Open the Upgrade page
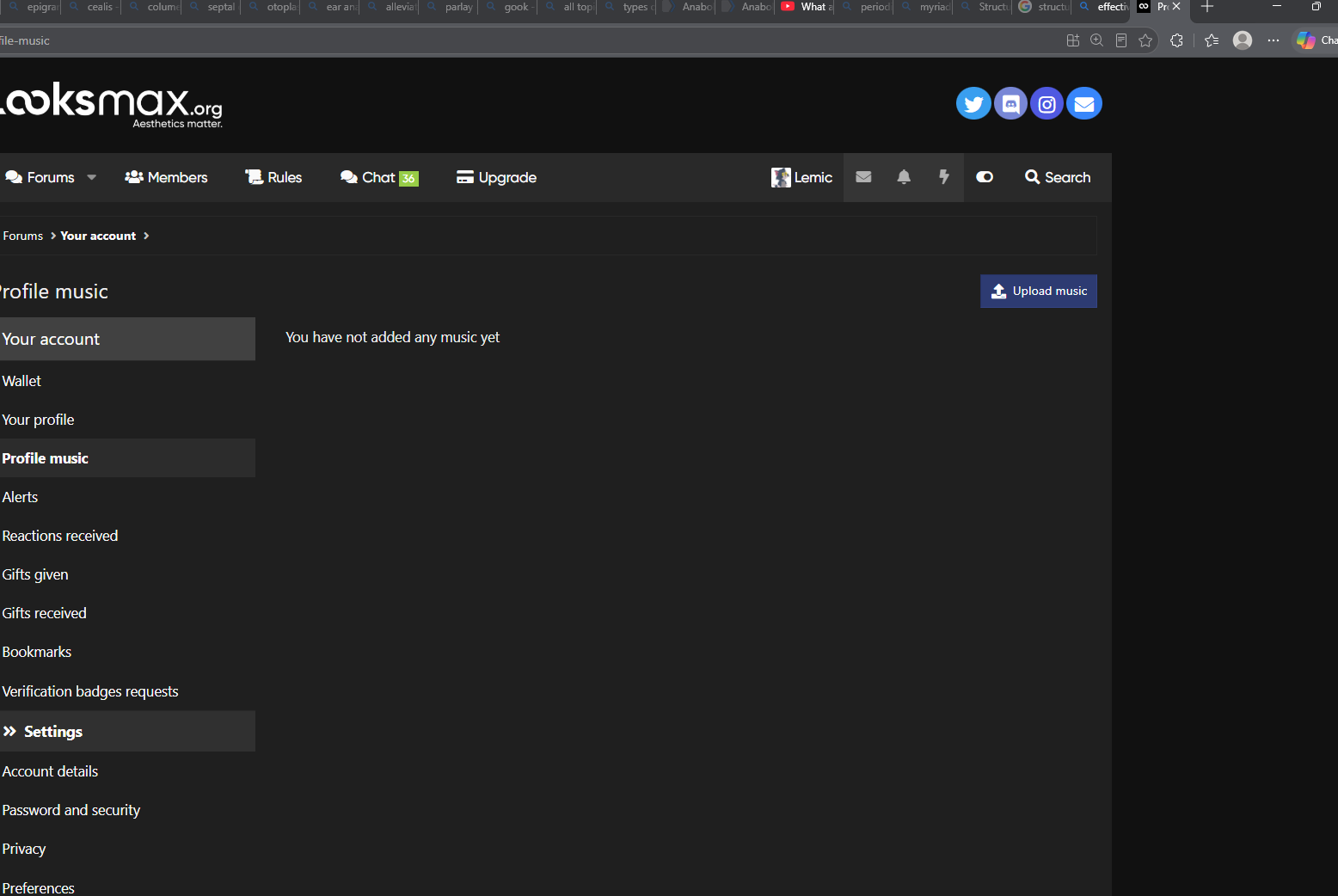Viewport: 1338px width, 896px height. pos(496,177)
